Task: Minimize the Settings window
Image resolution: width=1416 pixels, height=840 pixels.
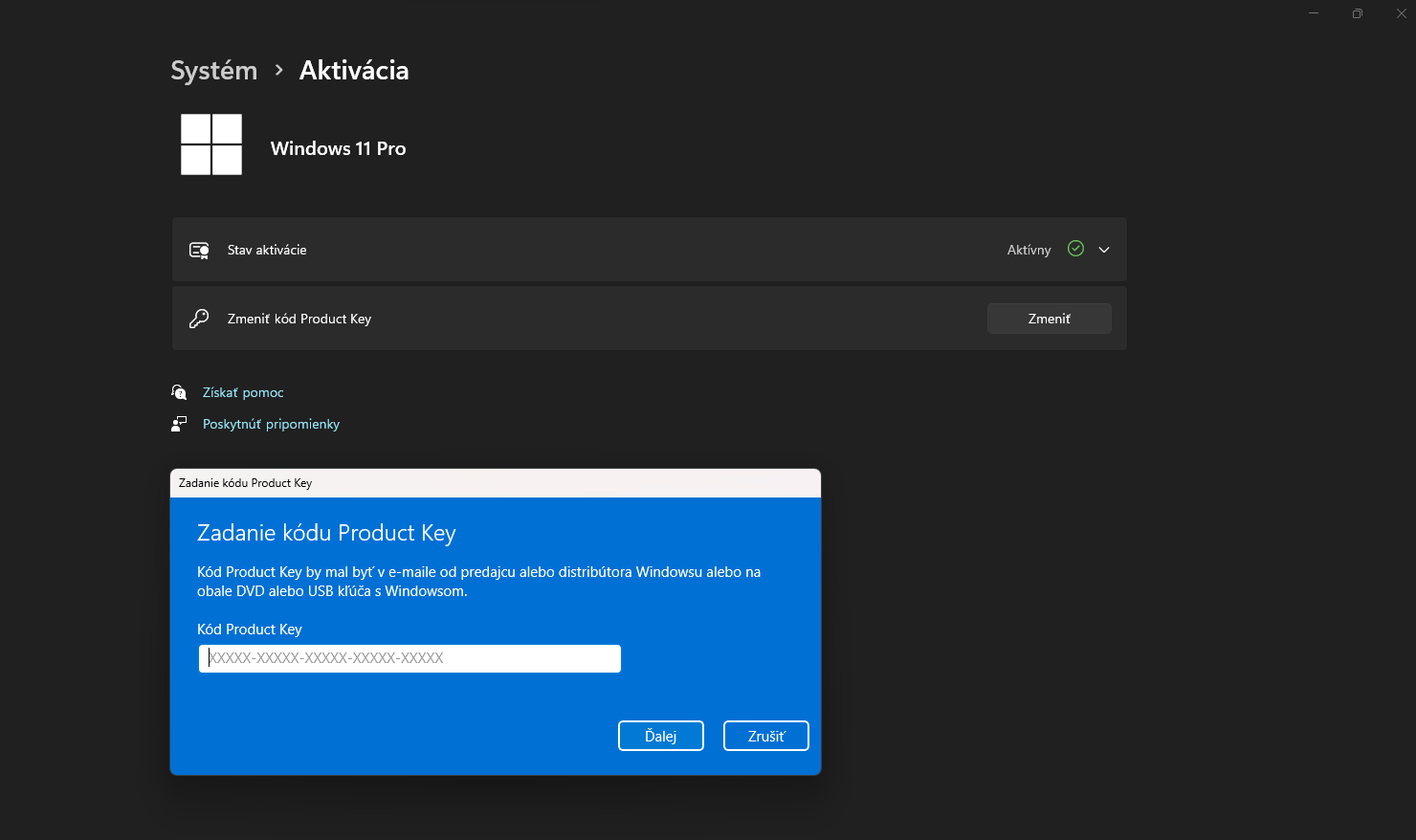Action: click(x=1314, y=13)
